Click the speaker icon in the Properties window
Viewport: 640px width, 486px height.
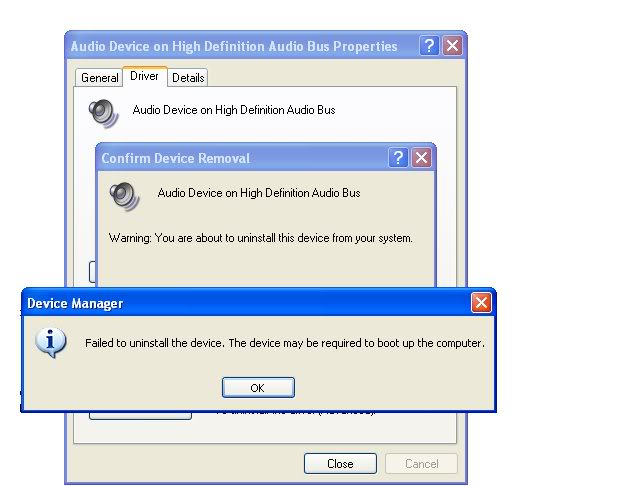pos(102,111)
